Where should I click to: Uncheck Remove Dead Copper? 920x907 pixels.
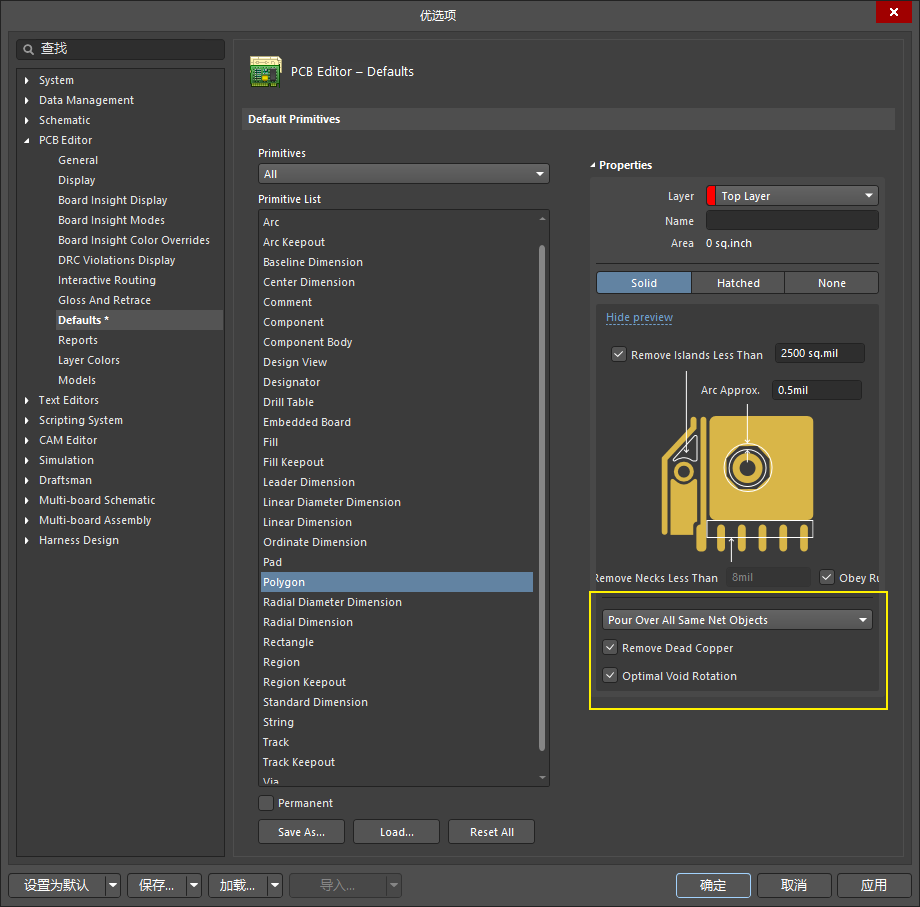tap(610, 648)
